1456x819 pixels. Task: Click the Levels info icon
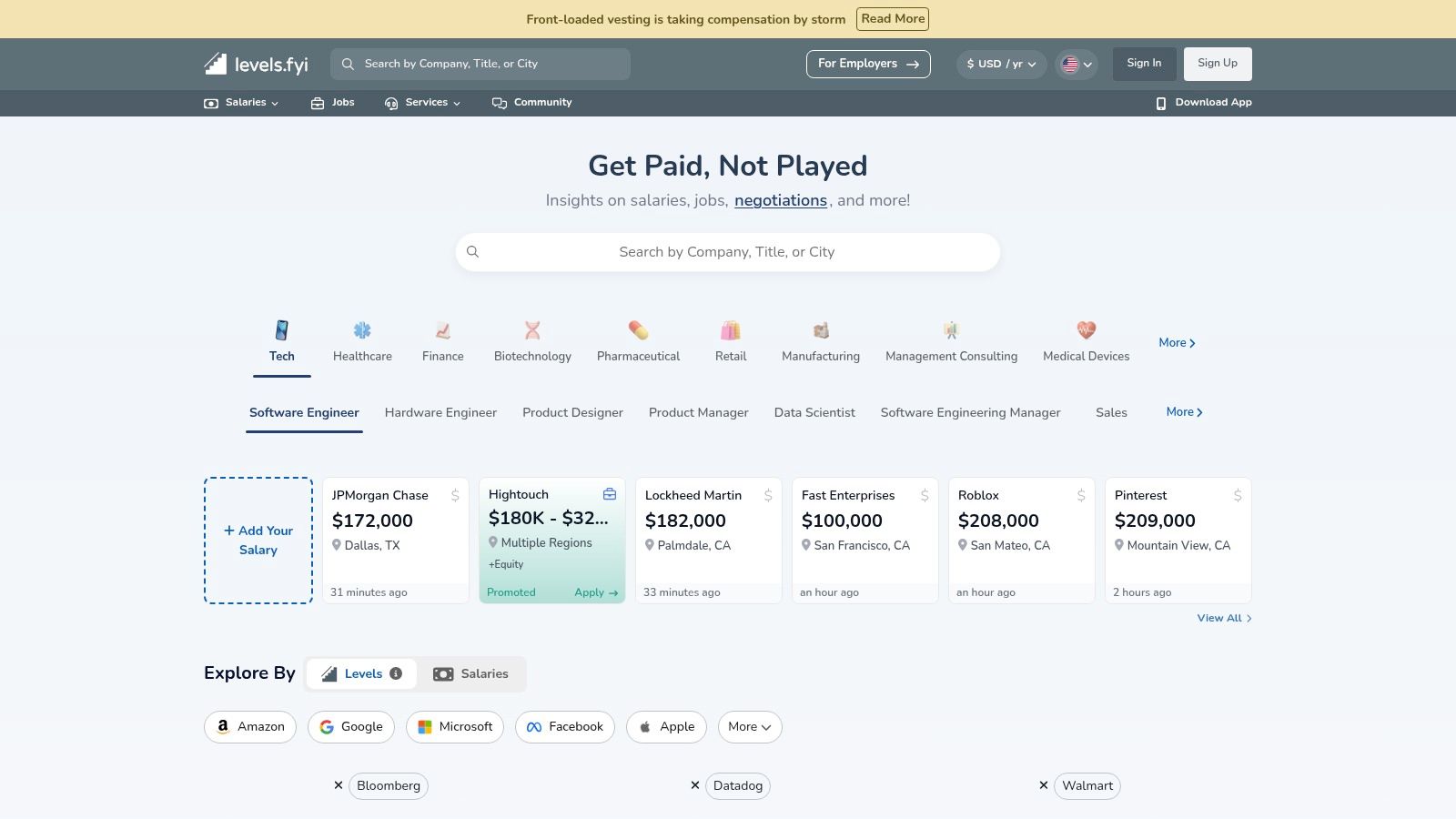(x=396, y=673)
